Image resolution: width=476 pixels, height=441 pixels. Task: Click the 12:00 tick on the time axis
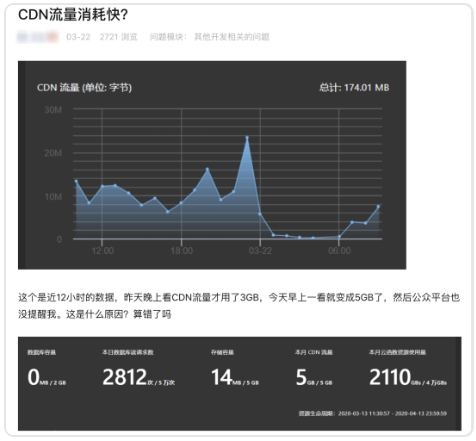[103, 251]
